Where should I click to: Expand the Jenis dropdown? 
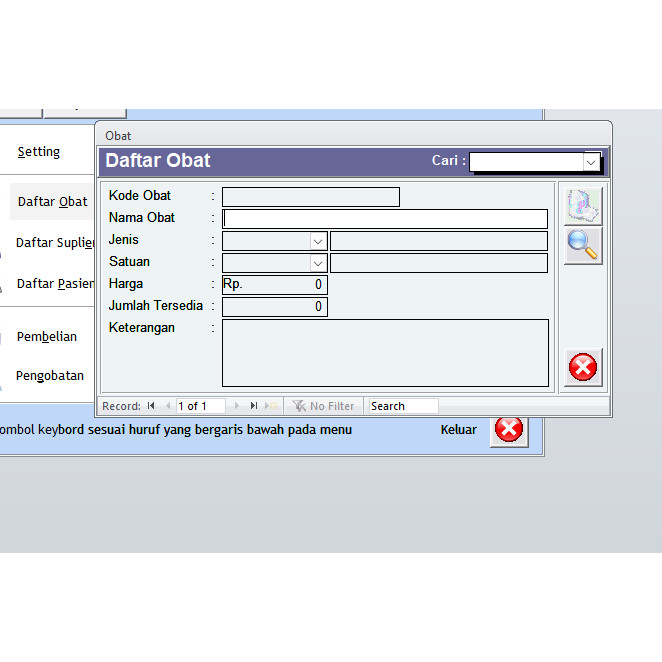pyautogui.click(x=318, y=241)
